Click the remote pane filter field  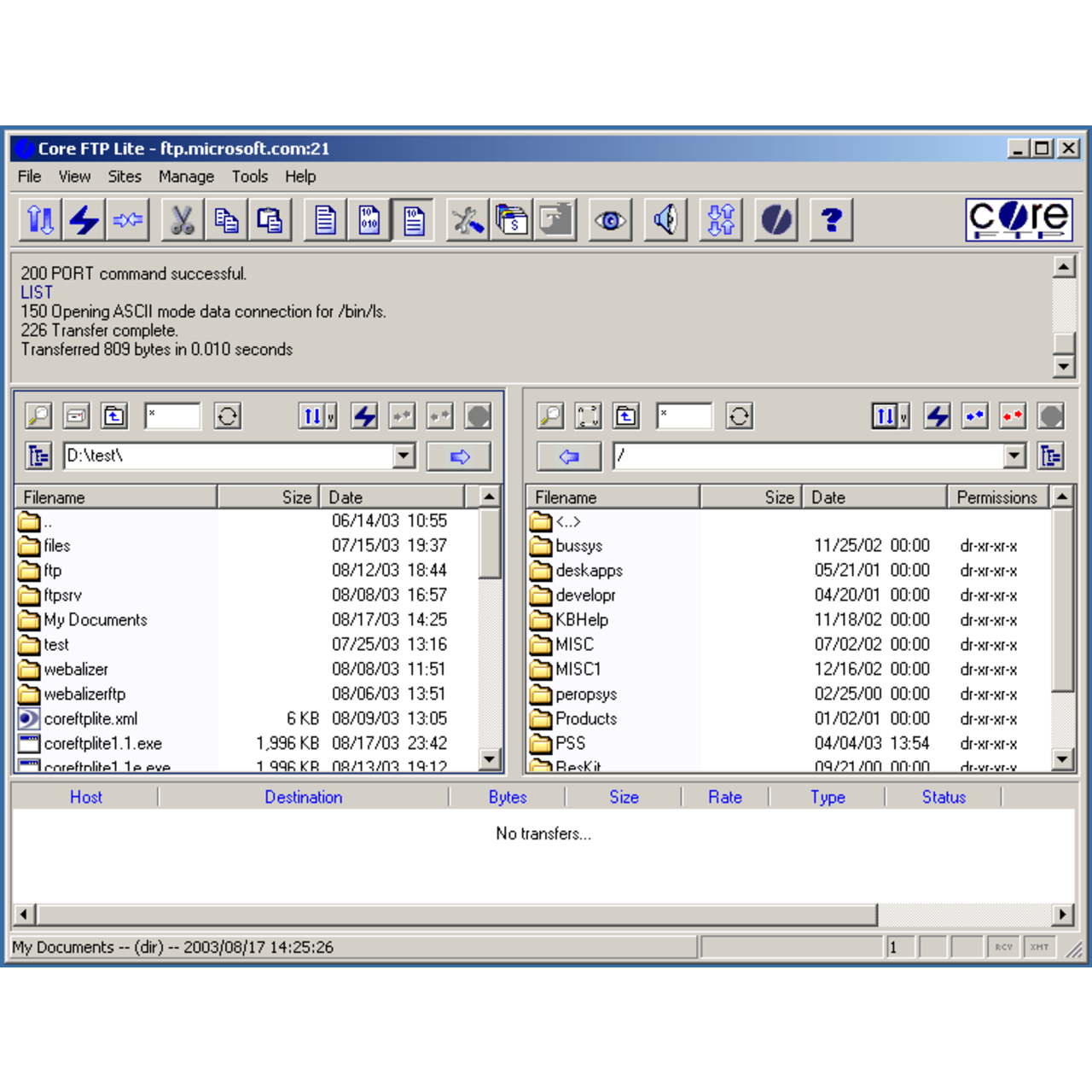685,416
